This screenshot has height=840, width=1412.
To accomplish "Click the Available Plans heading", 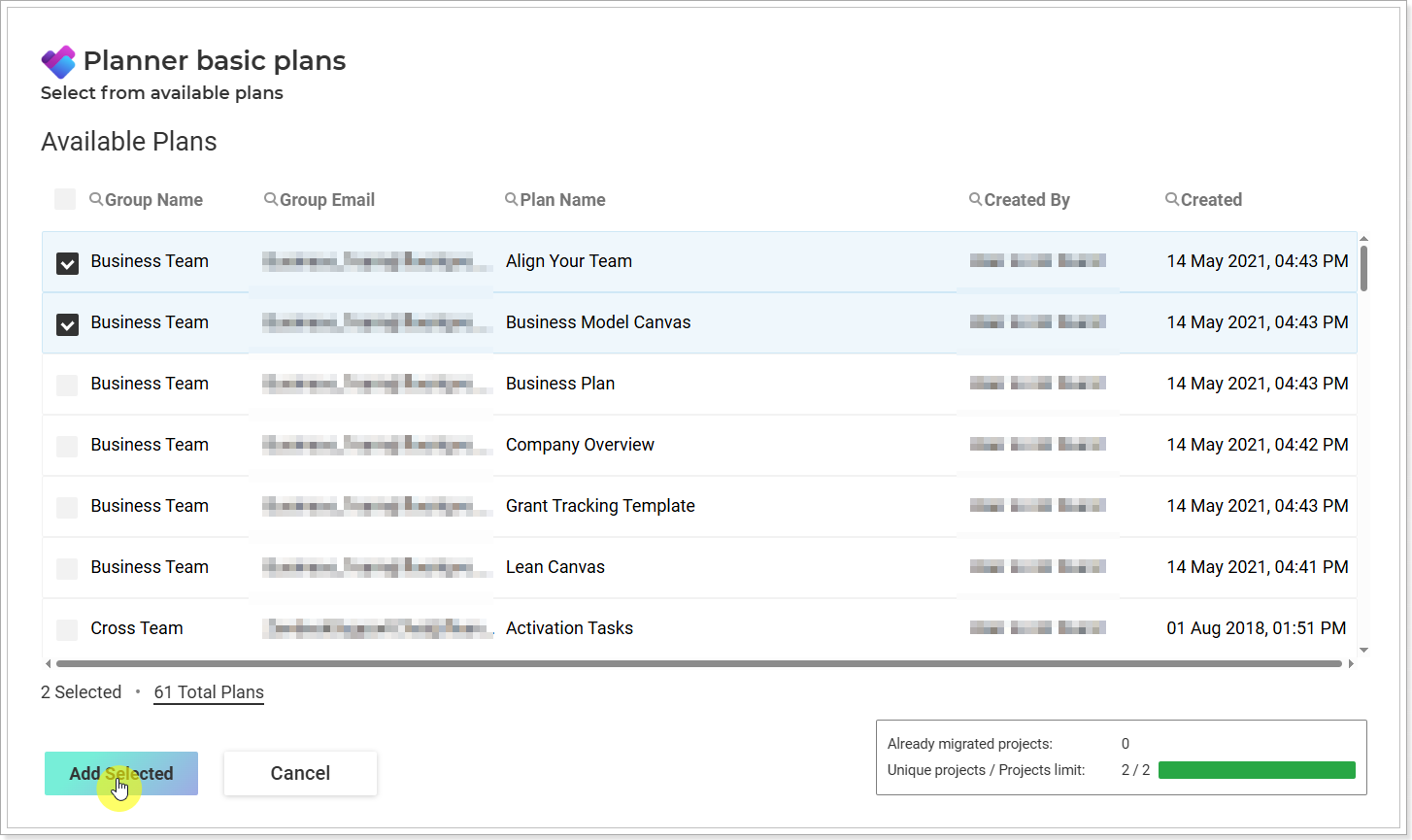I will tap(129, 142).
